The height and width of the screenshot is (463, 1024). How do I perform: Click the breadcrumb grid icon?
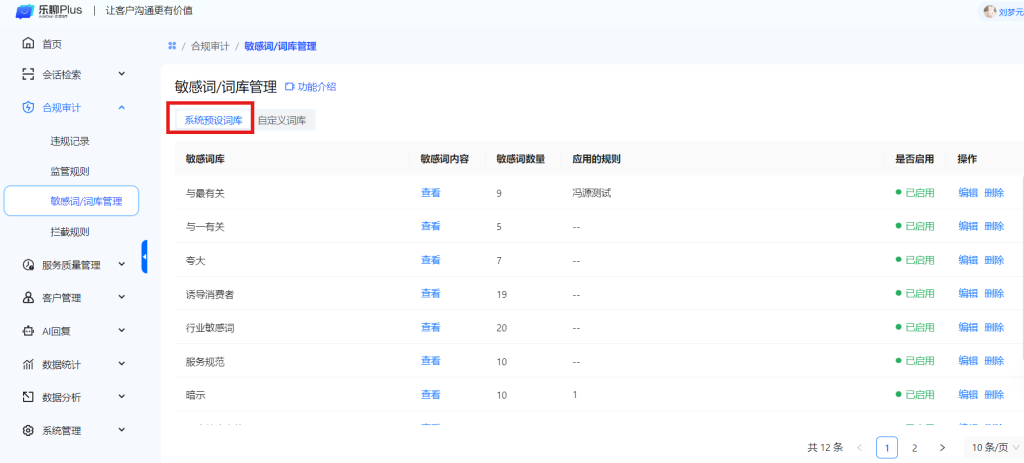[172, 47]
